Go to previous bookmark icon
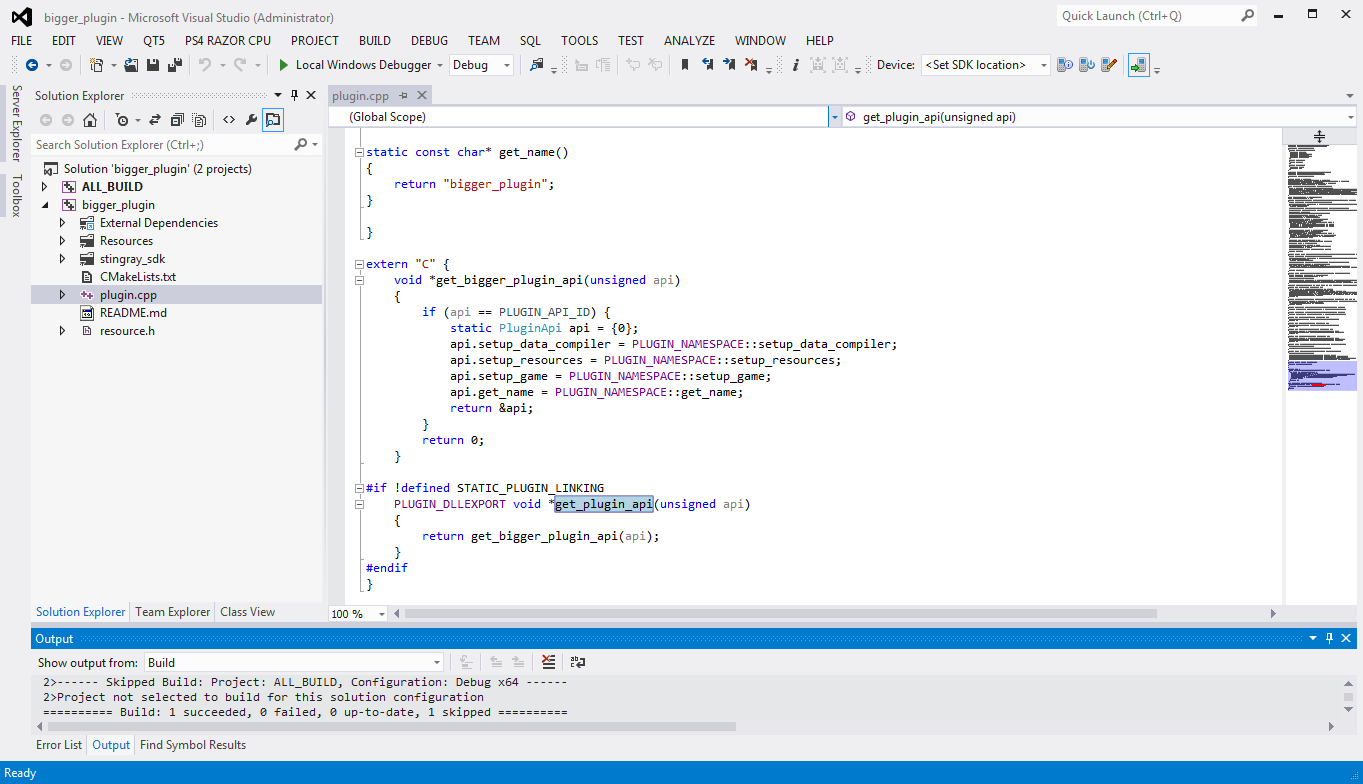1363x784 pixels. tap(707, 65)
